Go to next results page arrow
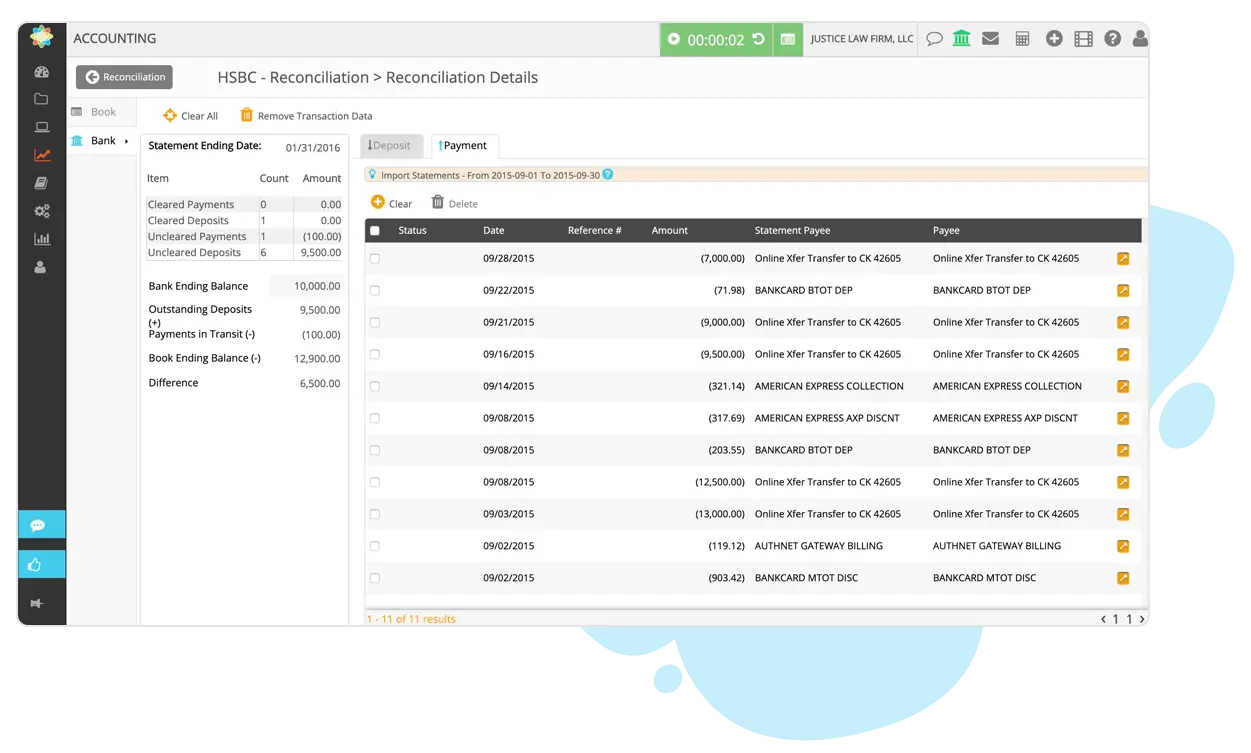Screen dimensions: 1251x753 click(x=1142, y=619)
